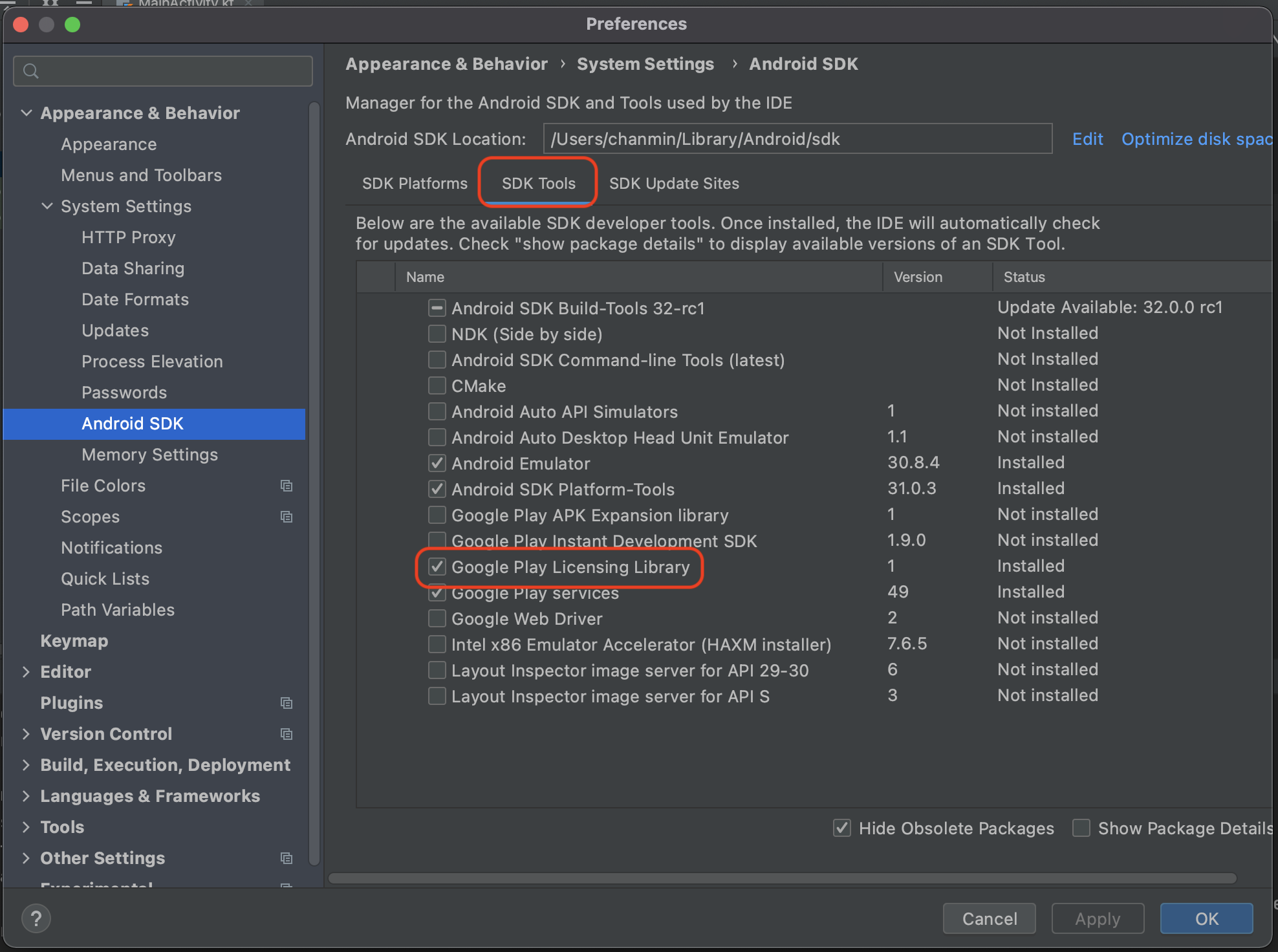
Task: Click project-level icon beside File Colors
Action: pyautogui.click(x=286, y=486)
